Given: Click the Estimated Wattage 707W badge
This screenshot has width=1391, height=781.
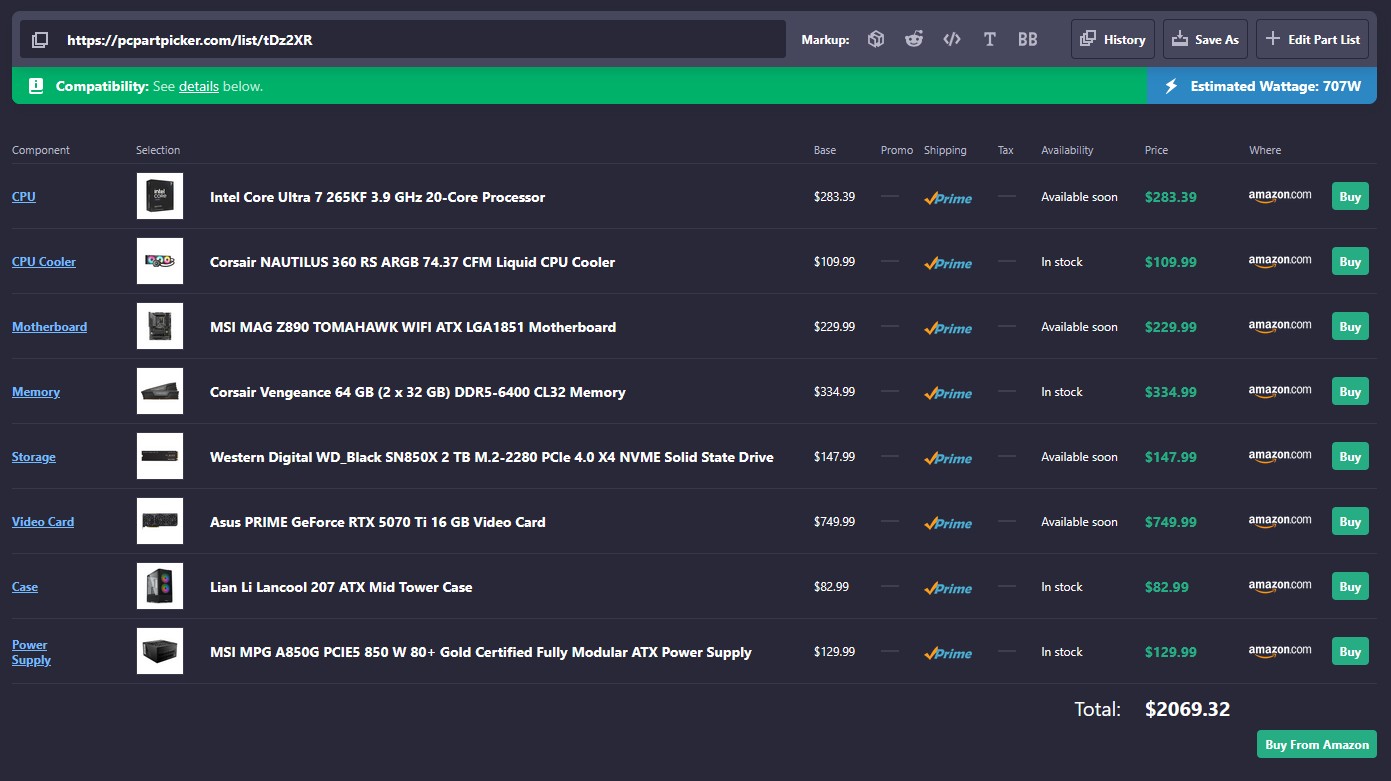Looking at the screenshot, I should (x=1262, y=86).
